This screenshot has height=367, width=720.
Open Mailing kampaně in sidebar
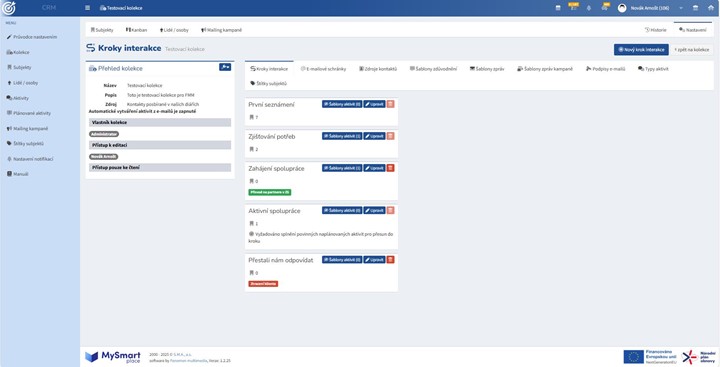tap(28, 129)
